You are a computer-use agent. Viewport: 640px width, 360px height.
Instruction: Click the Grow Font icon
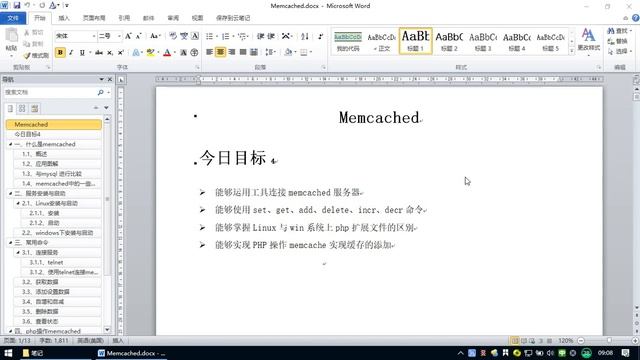click(x=128, y=36)
